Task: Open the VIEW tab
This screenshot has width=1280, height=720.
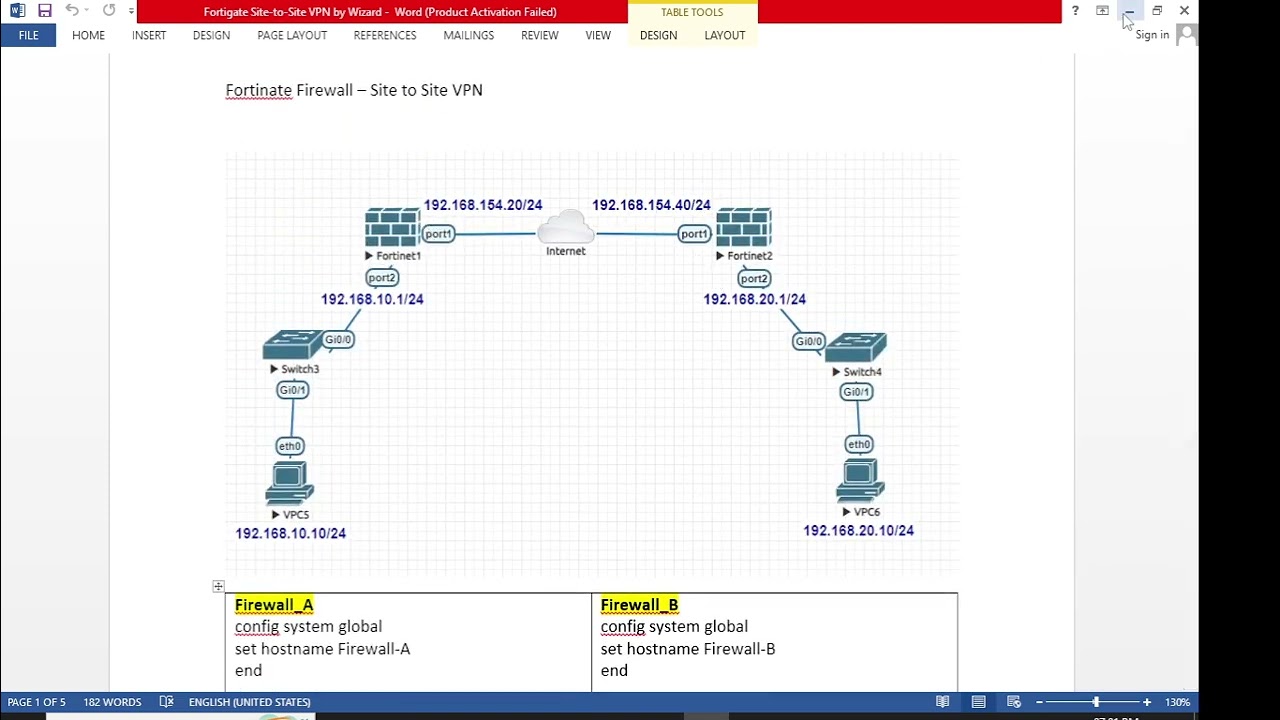Action: coord(598,35)
